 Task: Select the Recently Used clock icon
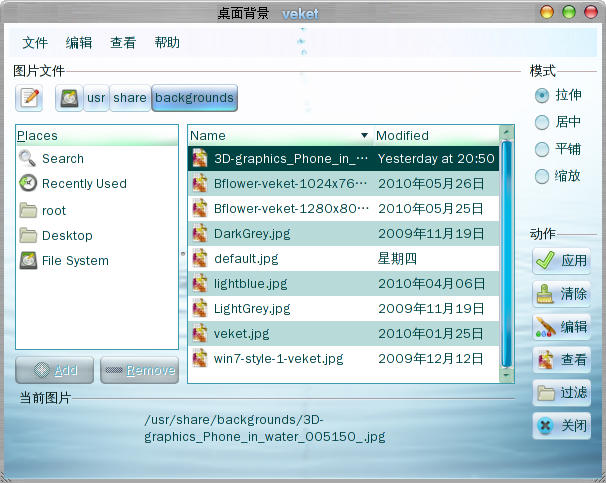click(28, 183)
